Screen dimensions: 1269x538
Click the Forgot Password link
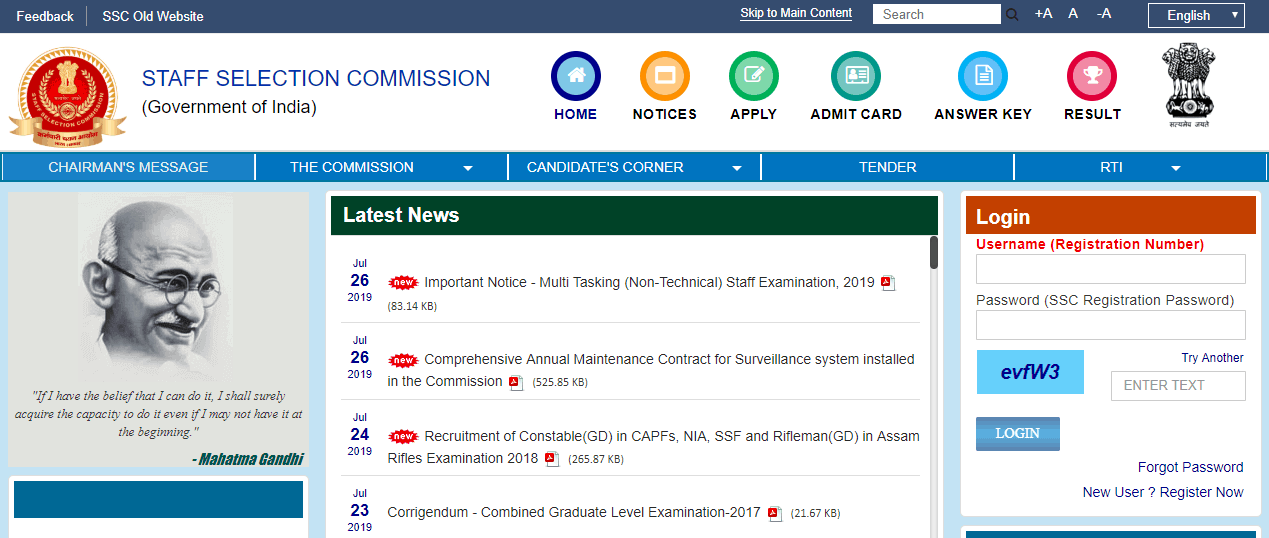pyautogui.click(x=1190, y=467)
